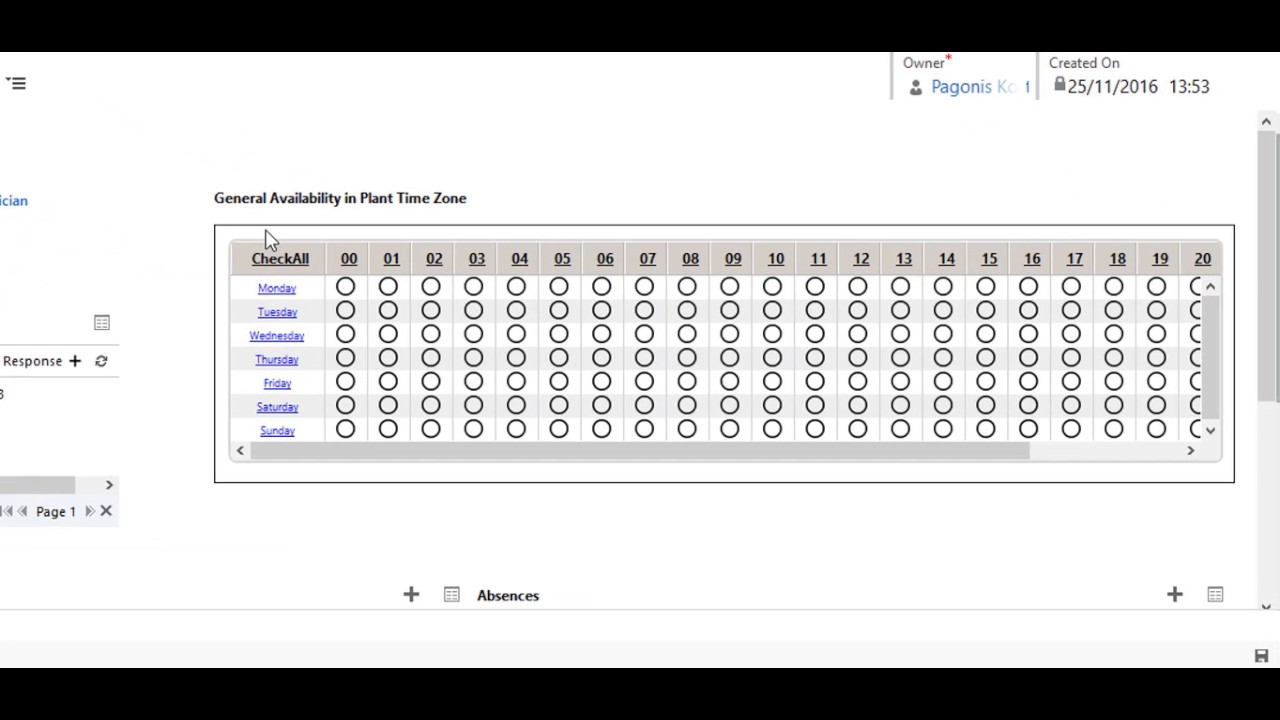This screenshot has width=1280, height=720.
Task: Click plus icon left of Absences
Action: (411, 595)
